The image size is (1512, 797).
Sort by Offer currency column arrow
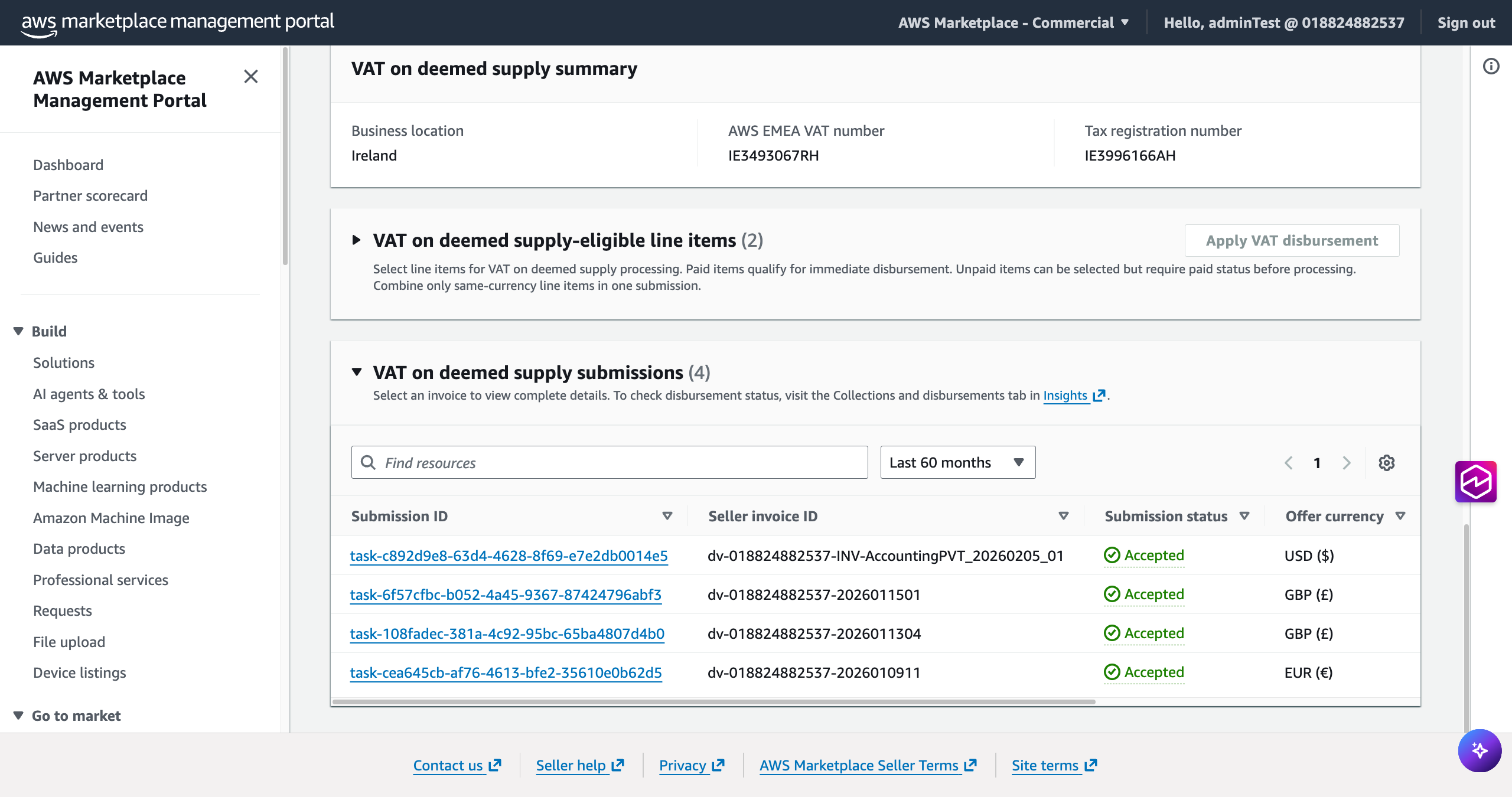pyautogui.click(x=1400, y=516)
